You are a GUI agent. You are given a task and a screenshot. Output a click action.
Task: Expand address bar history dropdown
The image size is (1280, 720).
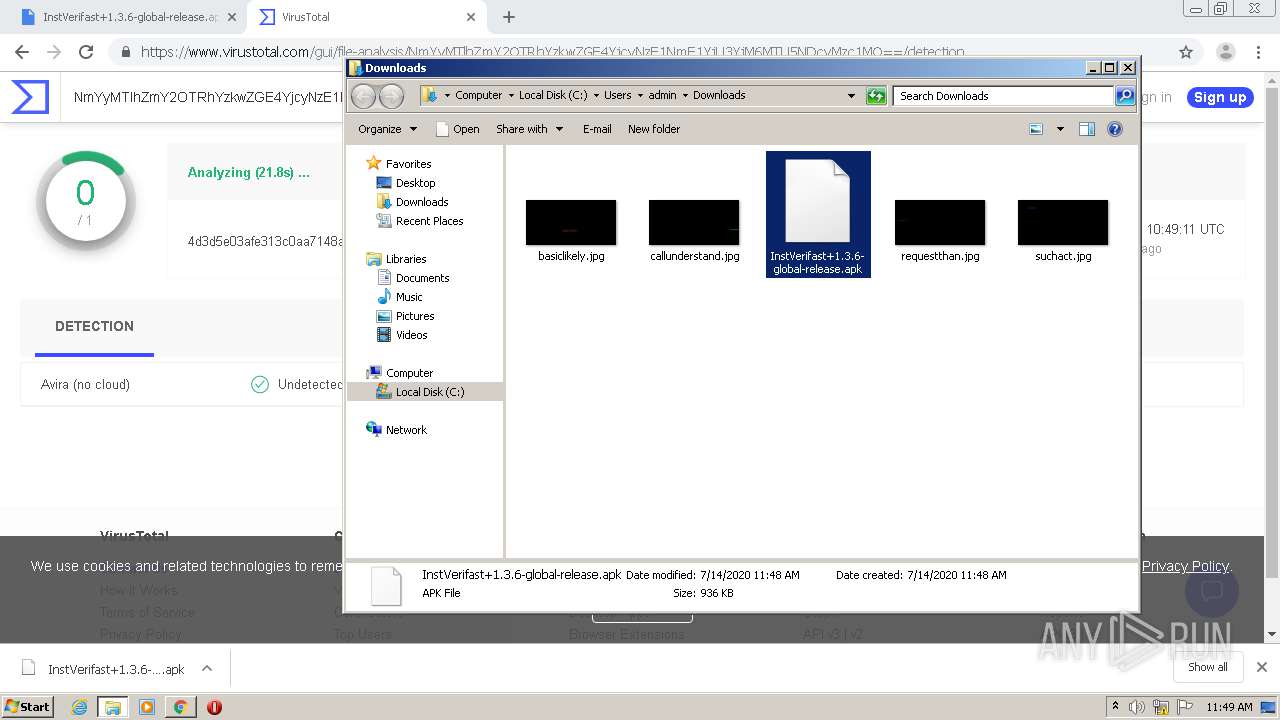point(851,96)
